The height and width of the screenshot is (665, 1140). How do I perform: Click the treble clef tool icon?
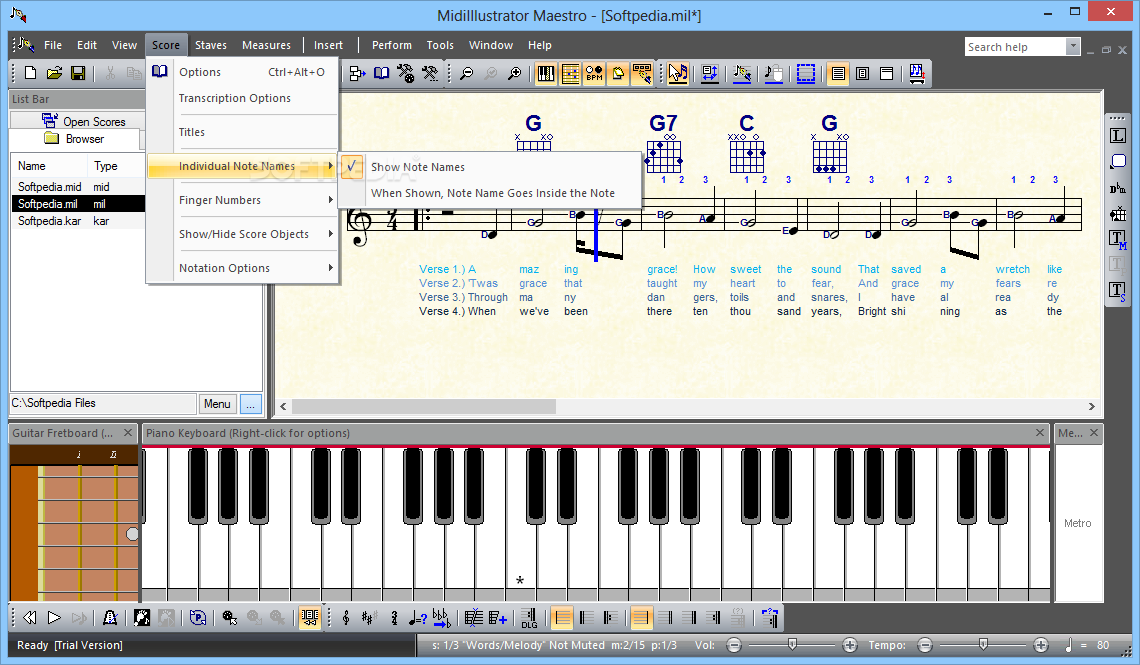click(x=346, y=618)
